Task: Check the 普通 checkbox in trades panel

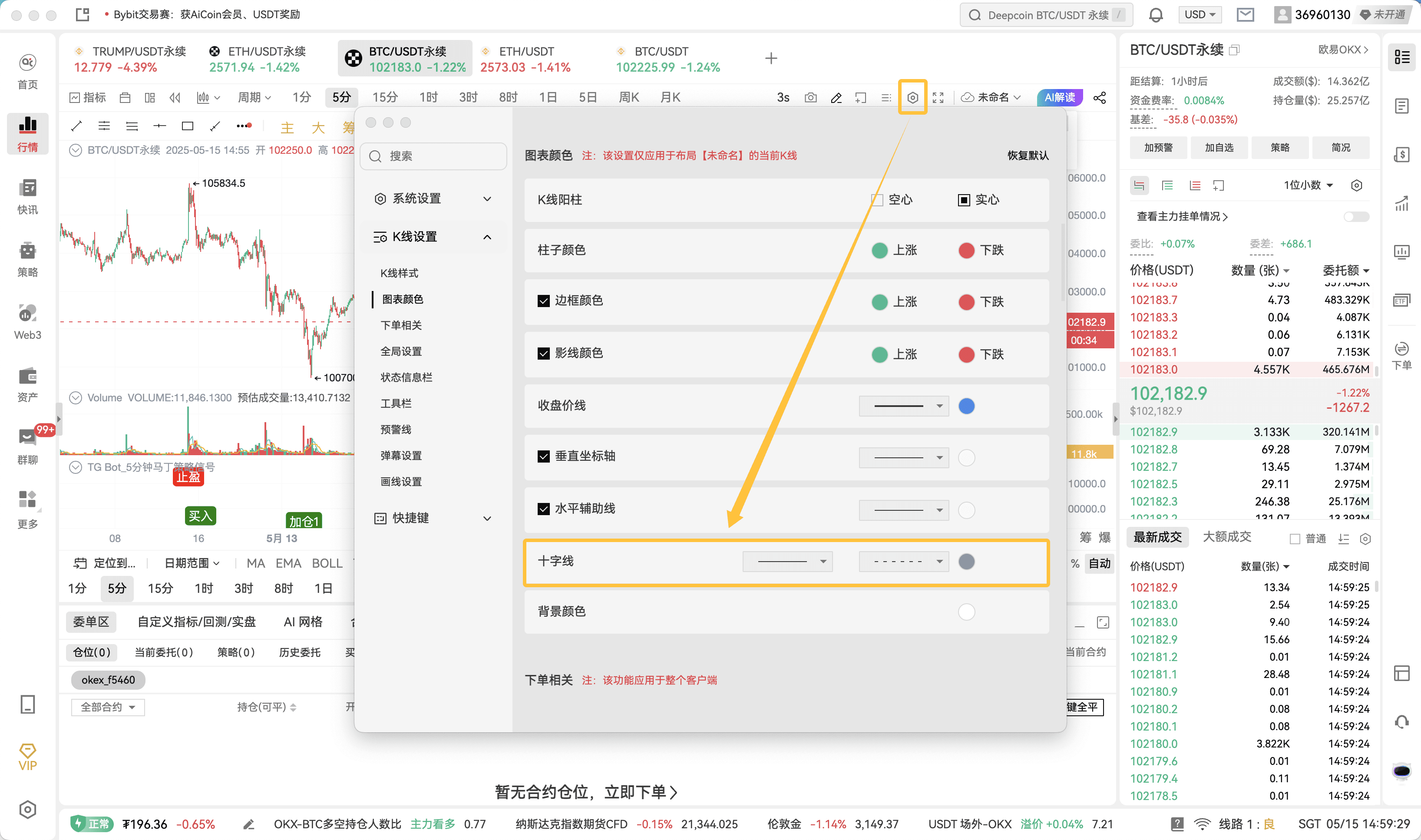Action: click(1294, 539)
